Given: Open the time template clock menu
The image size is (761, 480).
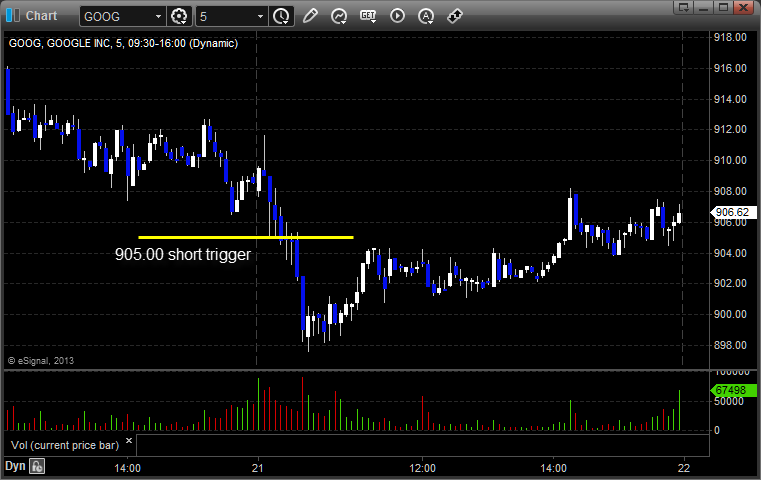Looking at the screenshot, I should [281, 17].
